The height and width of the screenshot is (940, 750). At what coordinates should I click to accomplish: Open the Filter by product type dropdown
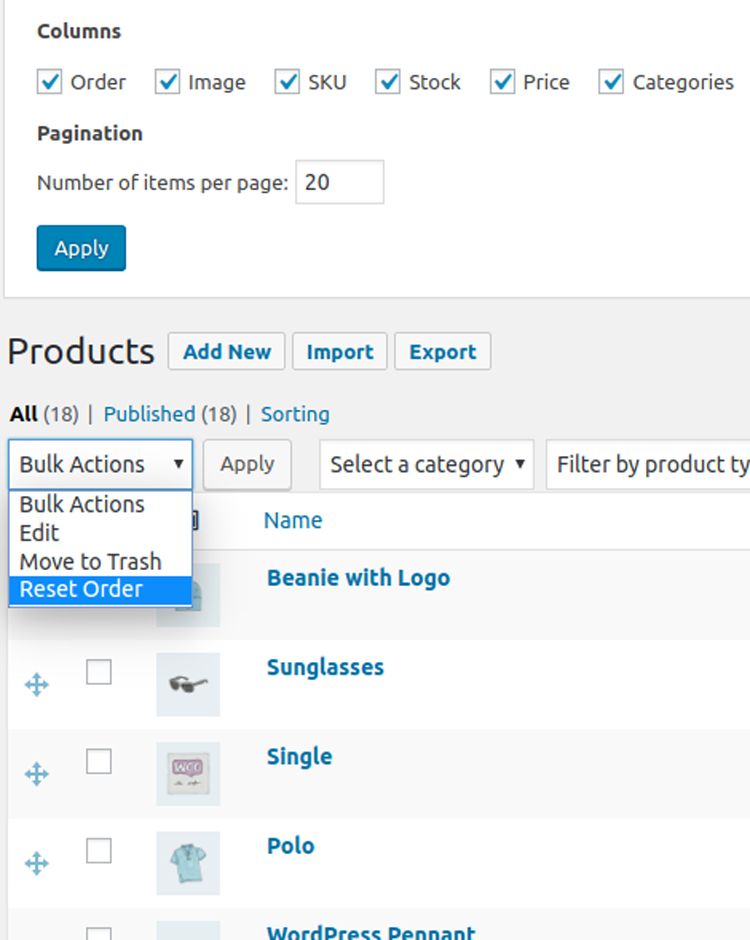click(648, 465)
